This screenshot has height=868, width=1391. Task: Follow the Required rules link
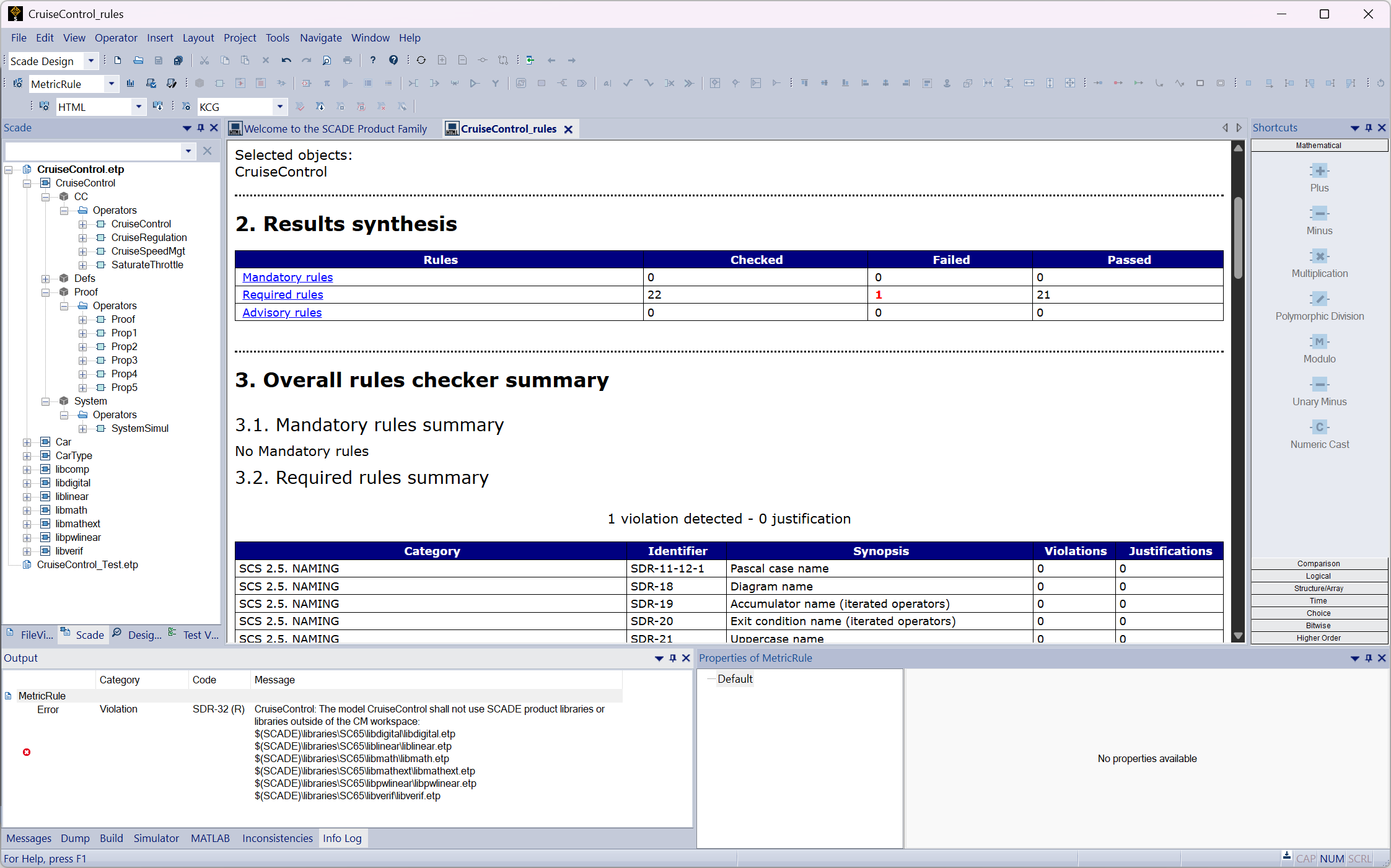(283, 295)
